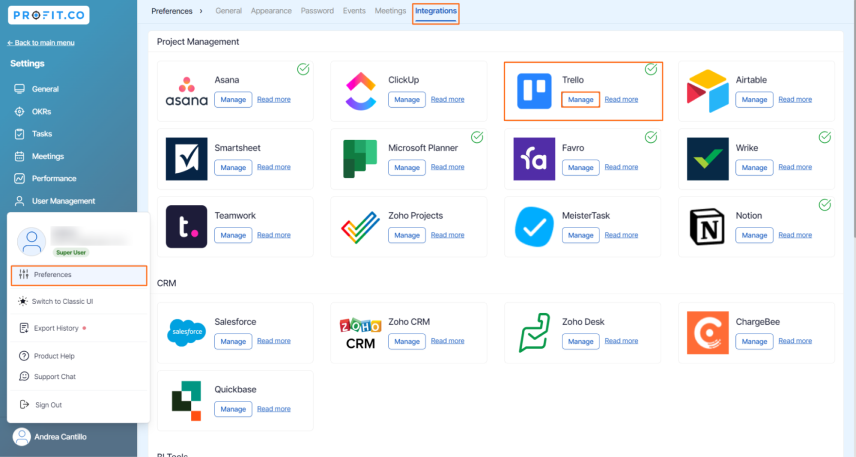Click the Wrike logo icon
856x457 pixels.
pos(708,159)
